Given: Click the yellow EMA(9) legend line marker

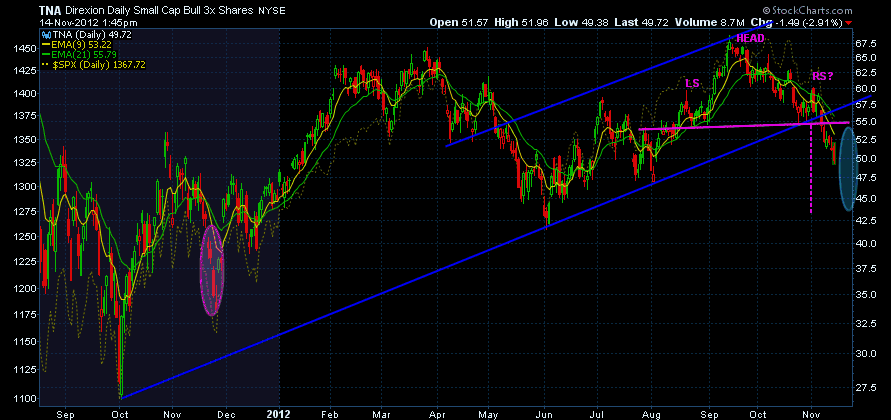Looking at the screenshot, I should pos(45,44).
